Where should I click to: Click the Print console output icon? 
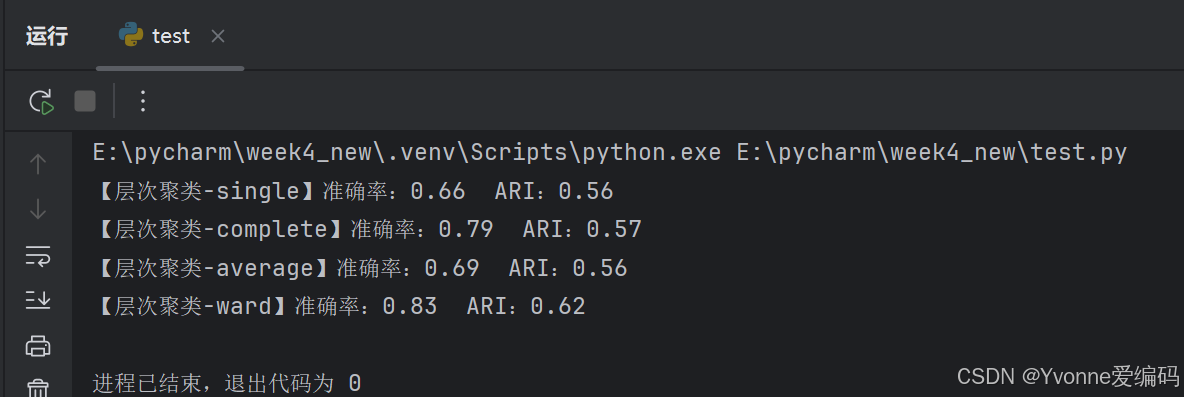(x=38, y=346)
